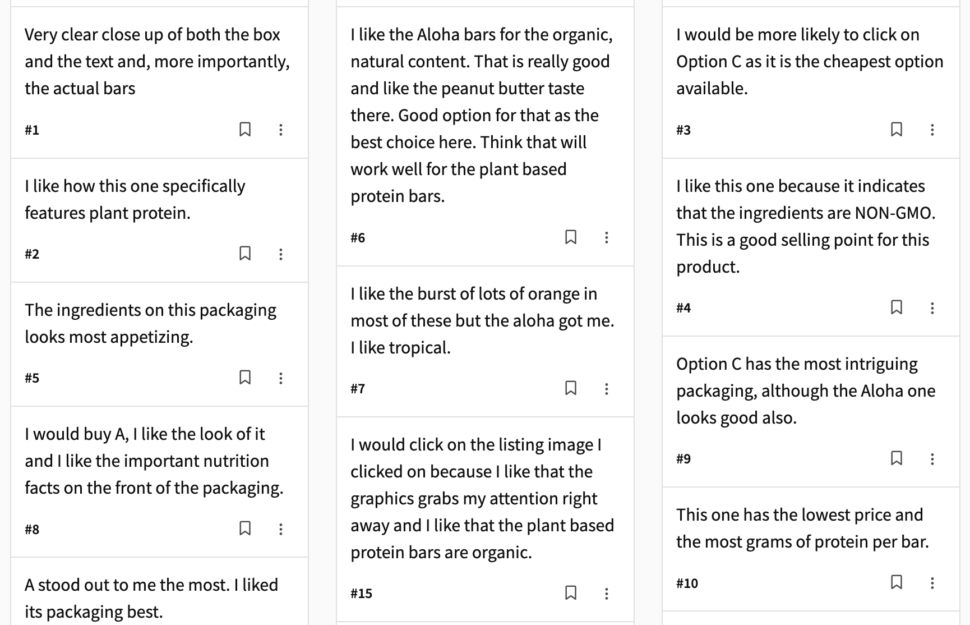Open the three-dot menu on response #15
The width and height of the screenshot is (970, 625).
coord(607,593)
